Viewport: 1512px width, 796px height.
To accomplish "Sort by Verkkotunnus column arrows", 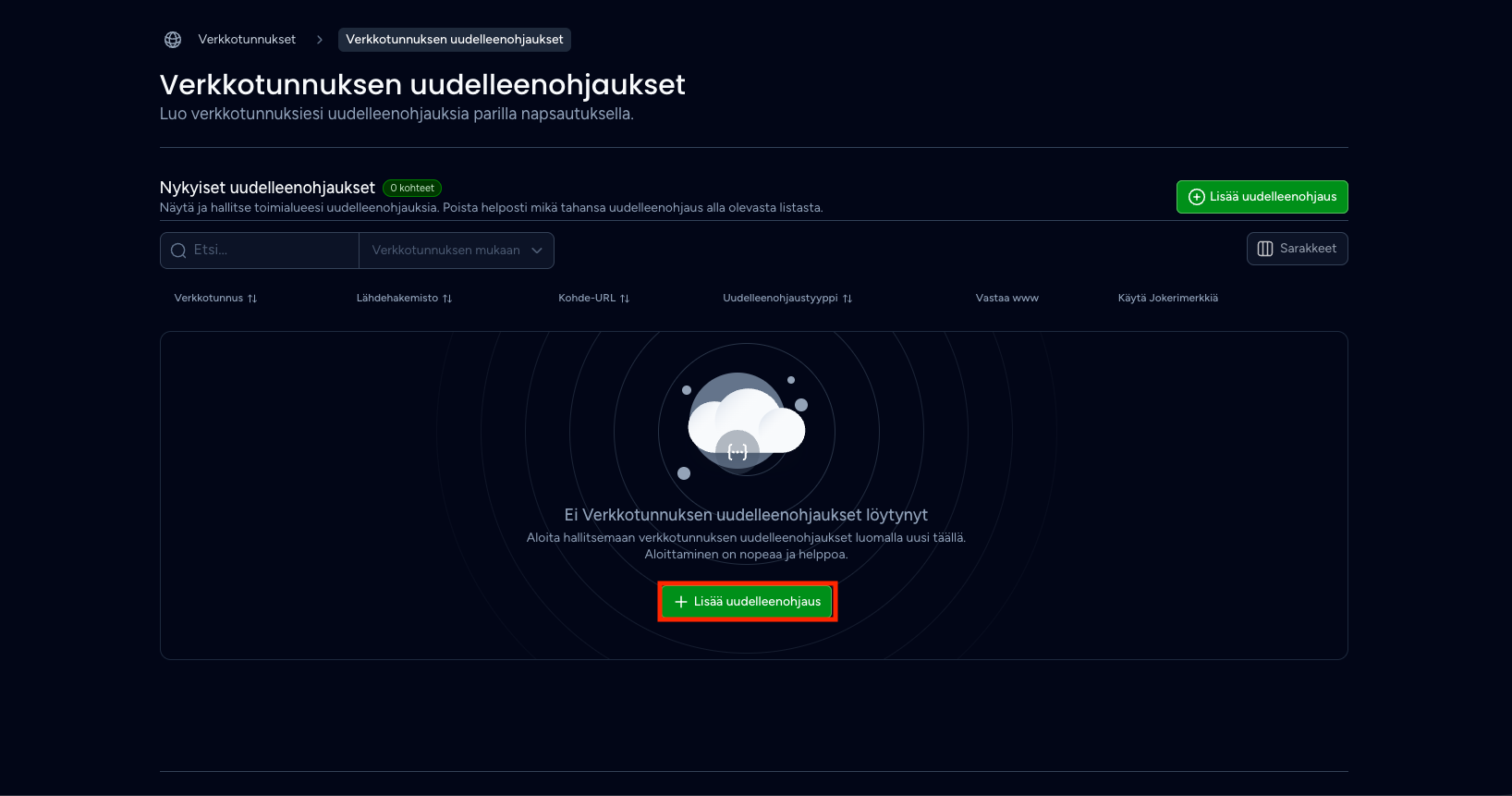I will 252,299.
